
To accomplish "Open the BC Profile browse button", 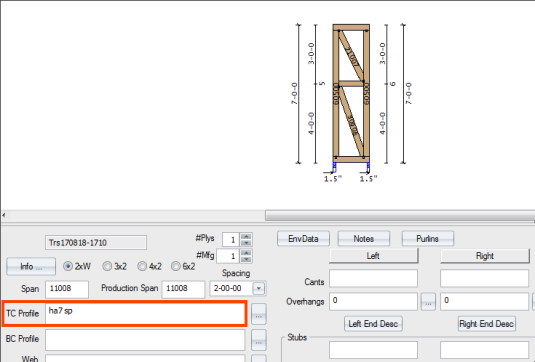I will 259,340.
